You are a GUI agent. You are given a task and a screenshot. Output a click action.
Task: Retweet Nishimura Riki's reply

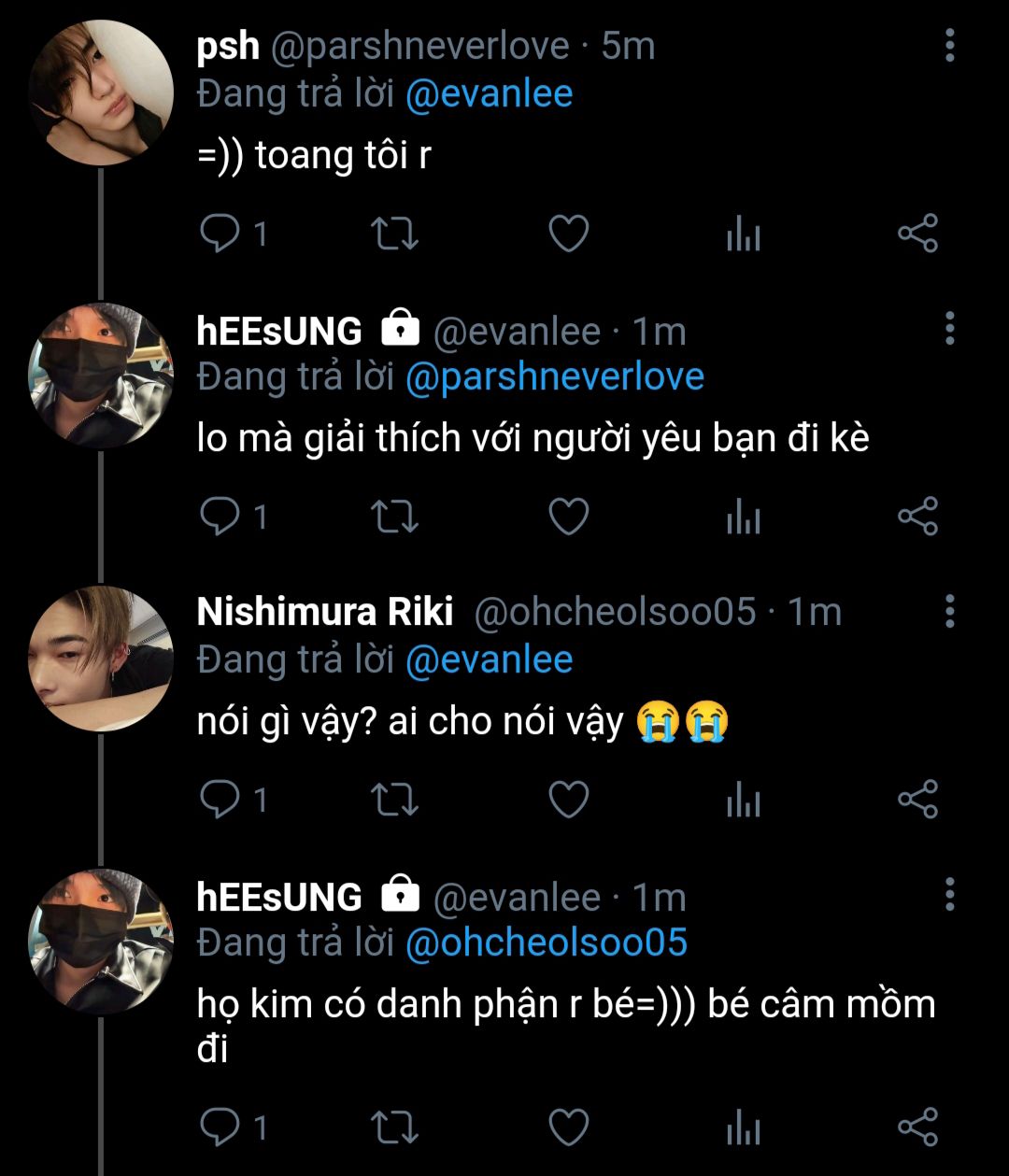pyautogui.click(x=394, y=801)
